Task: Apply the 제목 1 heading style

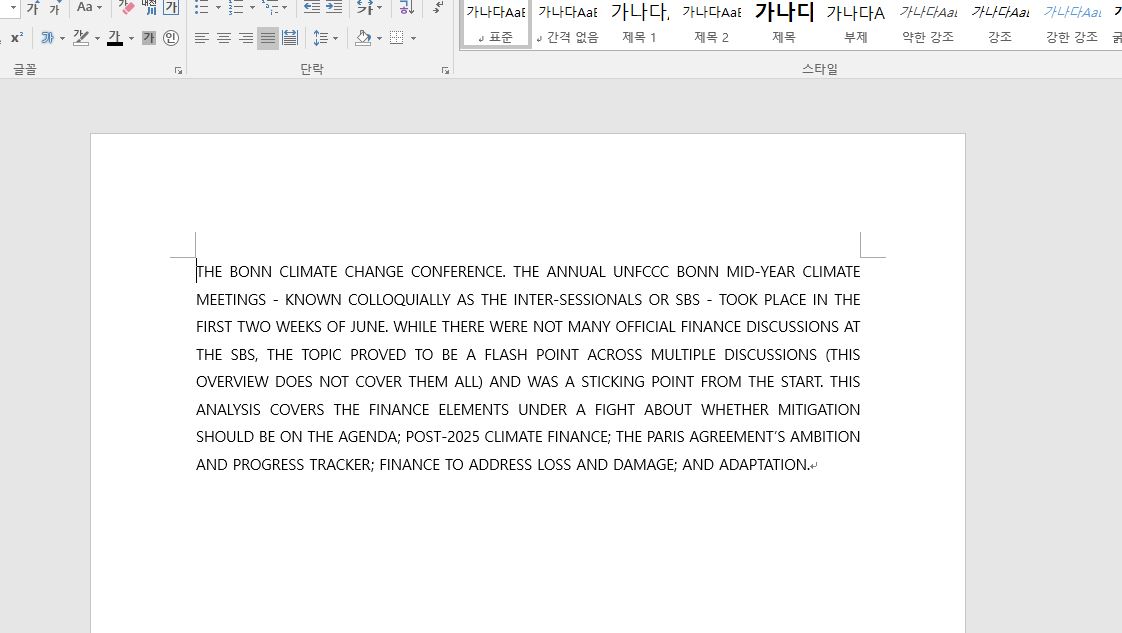Action: click(x=640, y=24)
